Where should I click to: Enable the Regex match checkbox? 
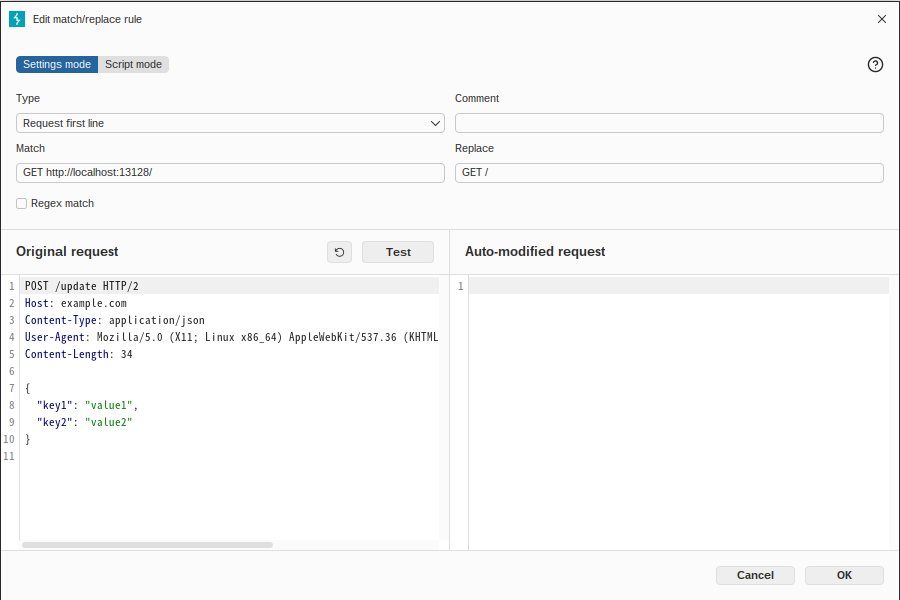pos(22,203)
